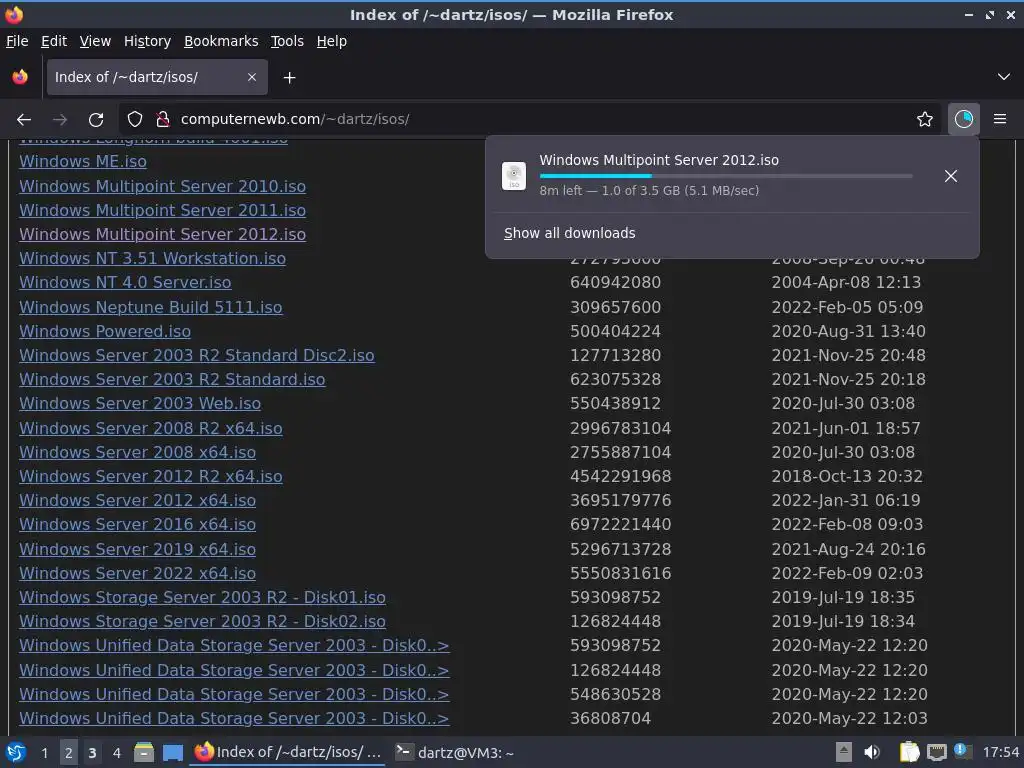Toggle the downloads panel button
The image size is (1024, 768).
(963, 119)
